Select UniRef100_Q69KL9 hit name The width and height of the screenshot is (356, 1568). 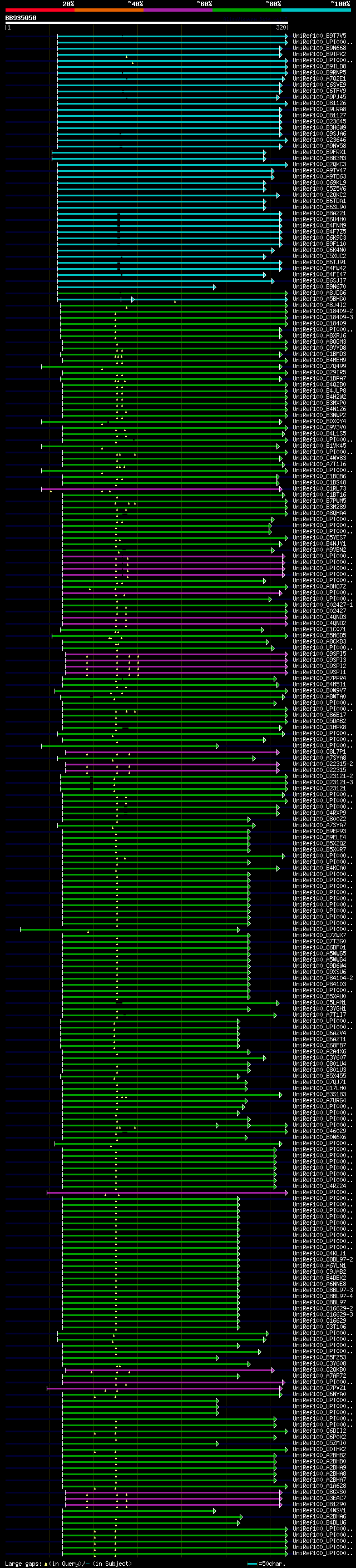[x=319, y=182]
